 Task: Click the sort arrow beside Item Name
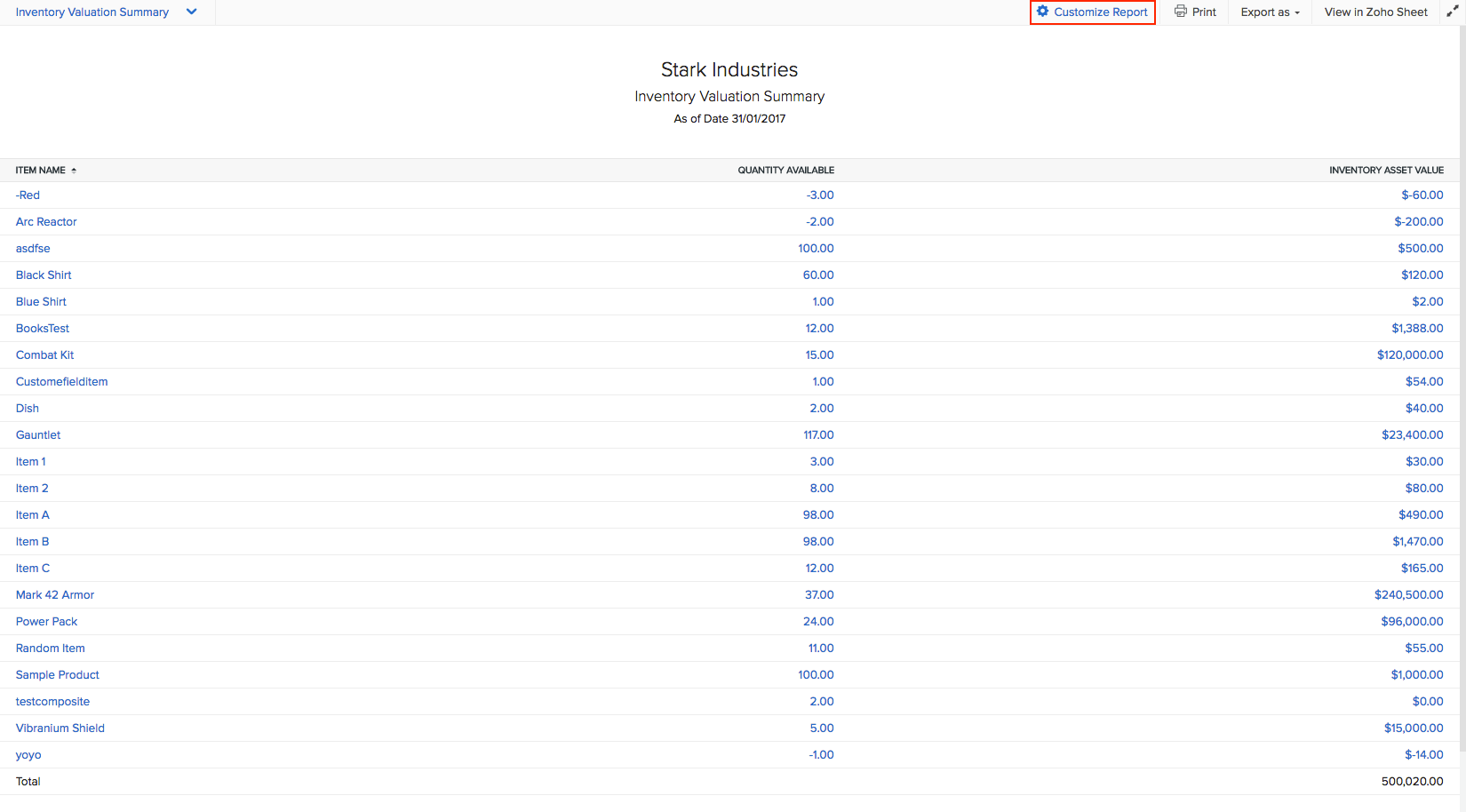point(74,170)
